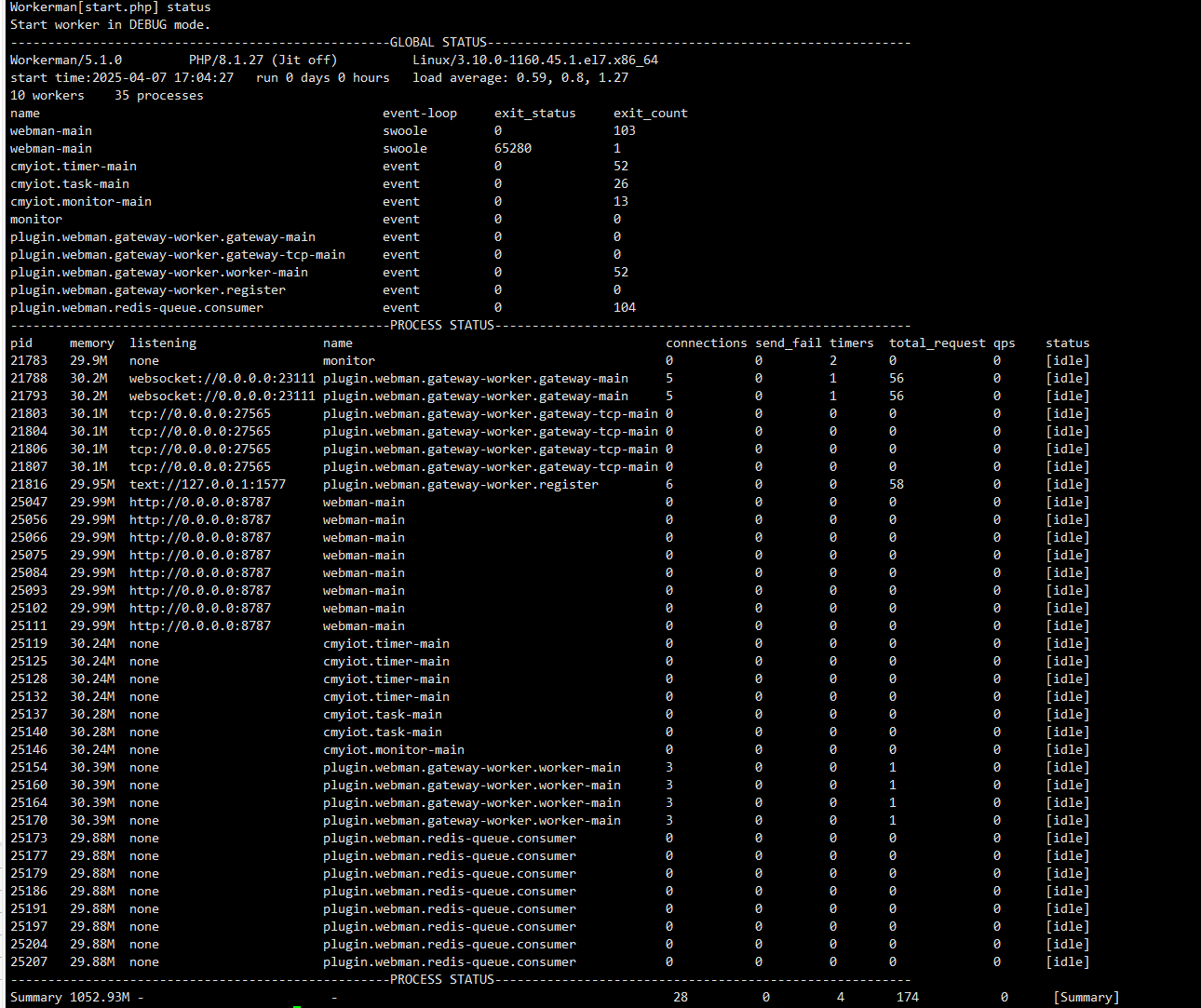
Task: Click the exit_count column header
Action: (x=651, y=113)
